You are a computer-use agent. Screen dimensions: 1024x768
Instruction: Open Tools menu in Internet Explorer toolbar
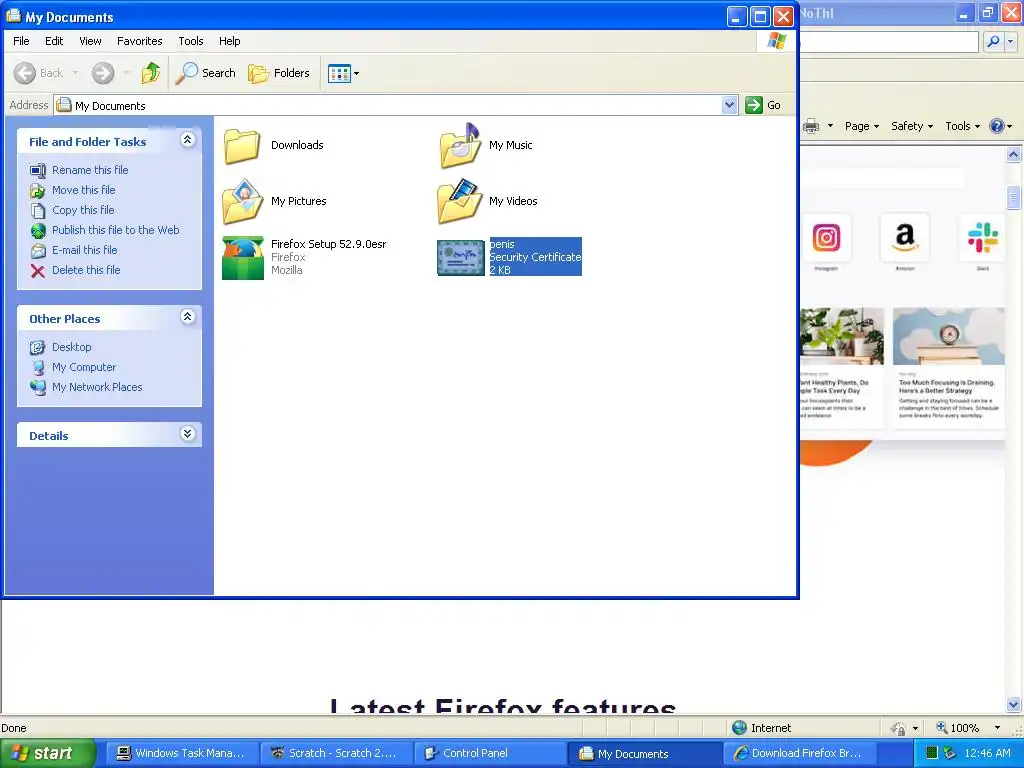click(x=962, y=126)
